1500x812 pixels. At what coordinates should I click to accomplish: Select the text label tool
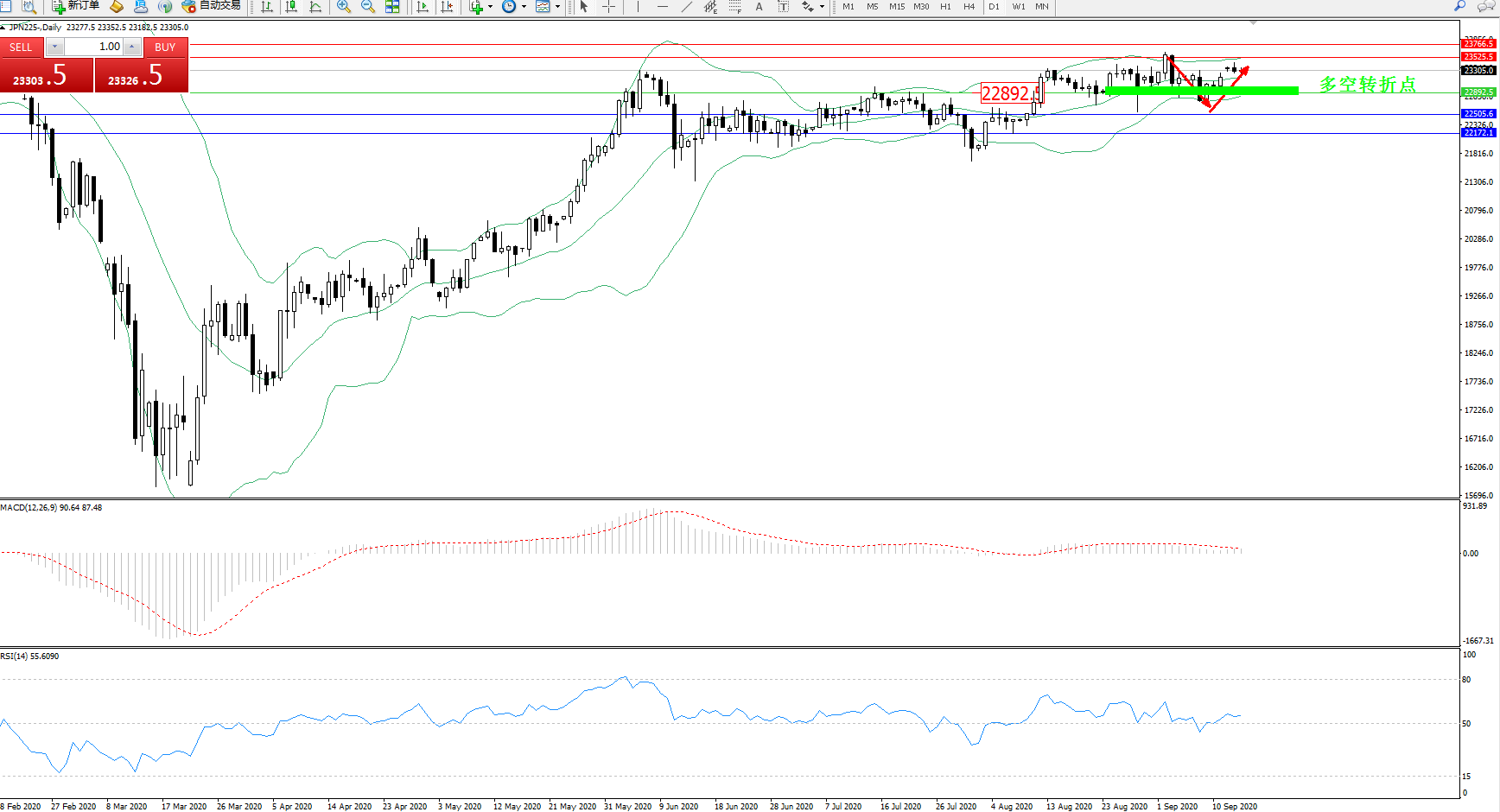759,6
